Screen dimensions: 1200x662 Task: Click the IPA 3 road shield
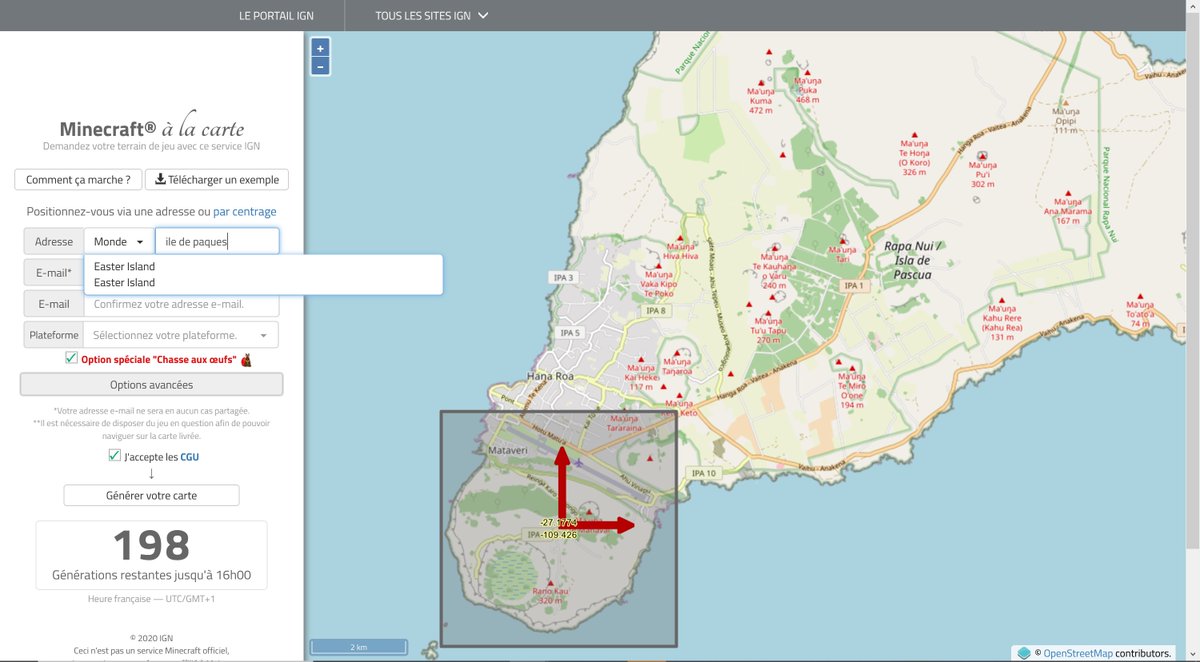(564, 277)
